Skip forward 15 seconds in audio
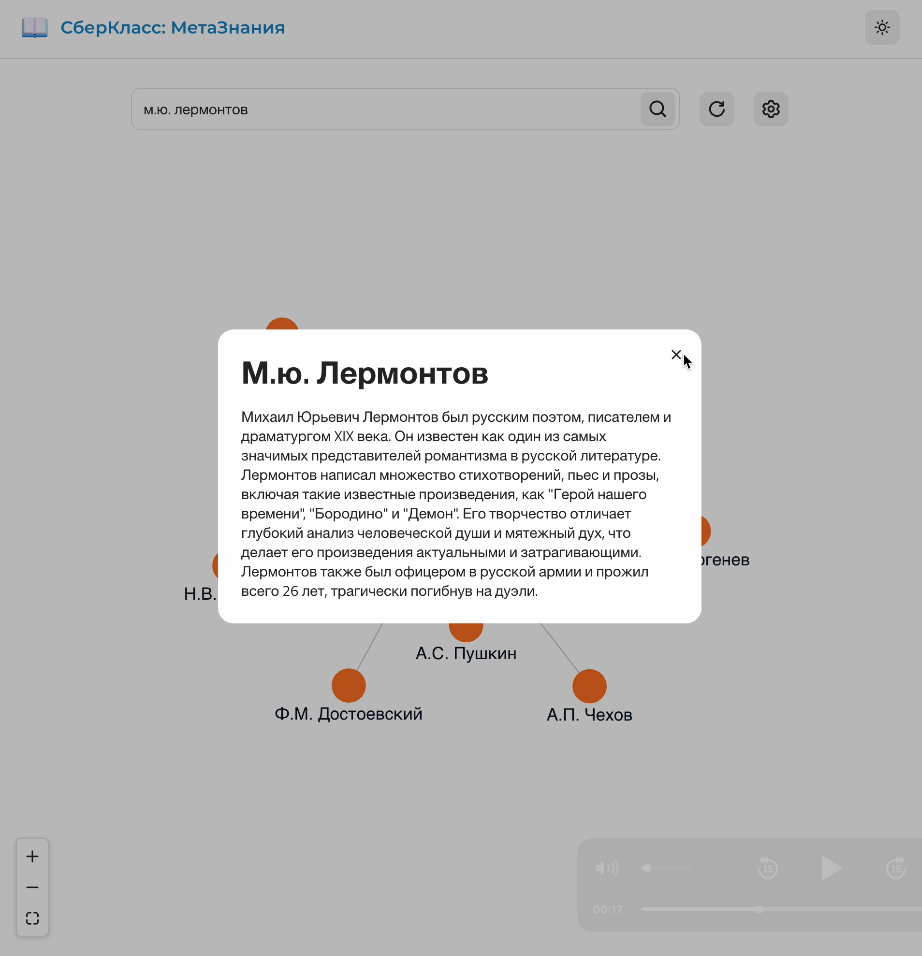Viewport: 922px width, 956px height. click(896, 868)
